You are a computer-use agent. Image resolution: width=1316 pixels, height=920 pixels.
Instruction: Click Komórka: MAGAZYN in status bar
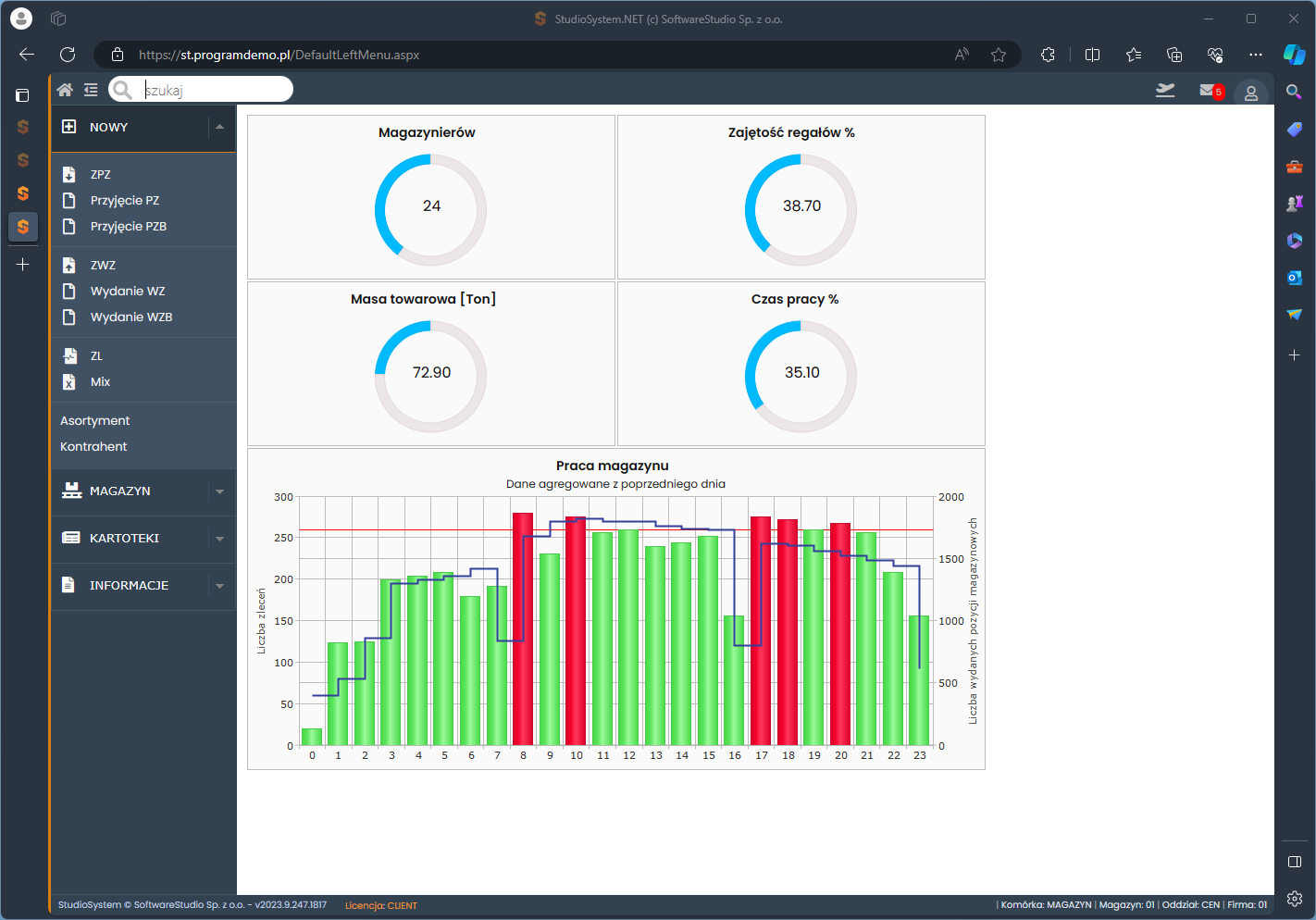point(1047,905)
